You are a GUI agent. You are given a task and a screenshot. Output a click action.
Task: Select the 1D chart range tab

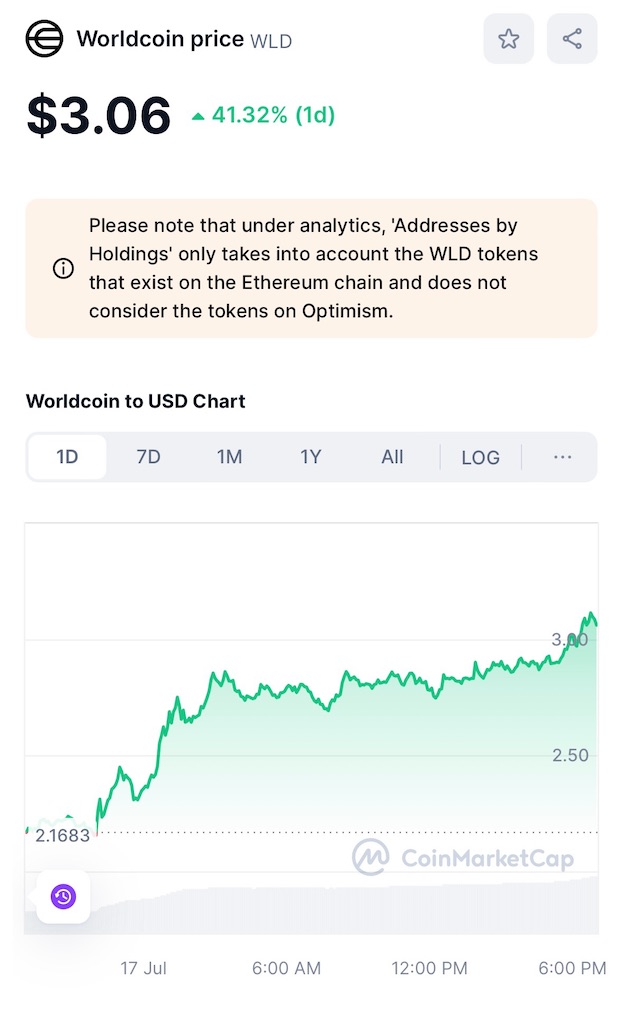67,456
